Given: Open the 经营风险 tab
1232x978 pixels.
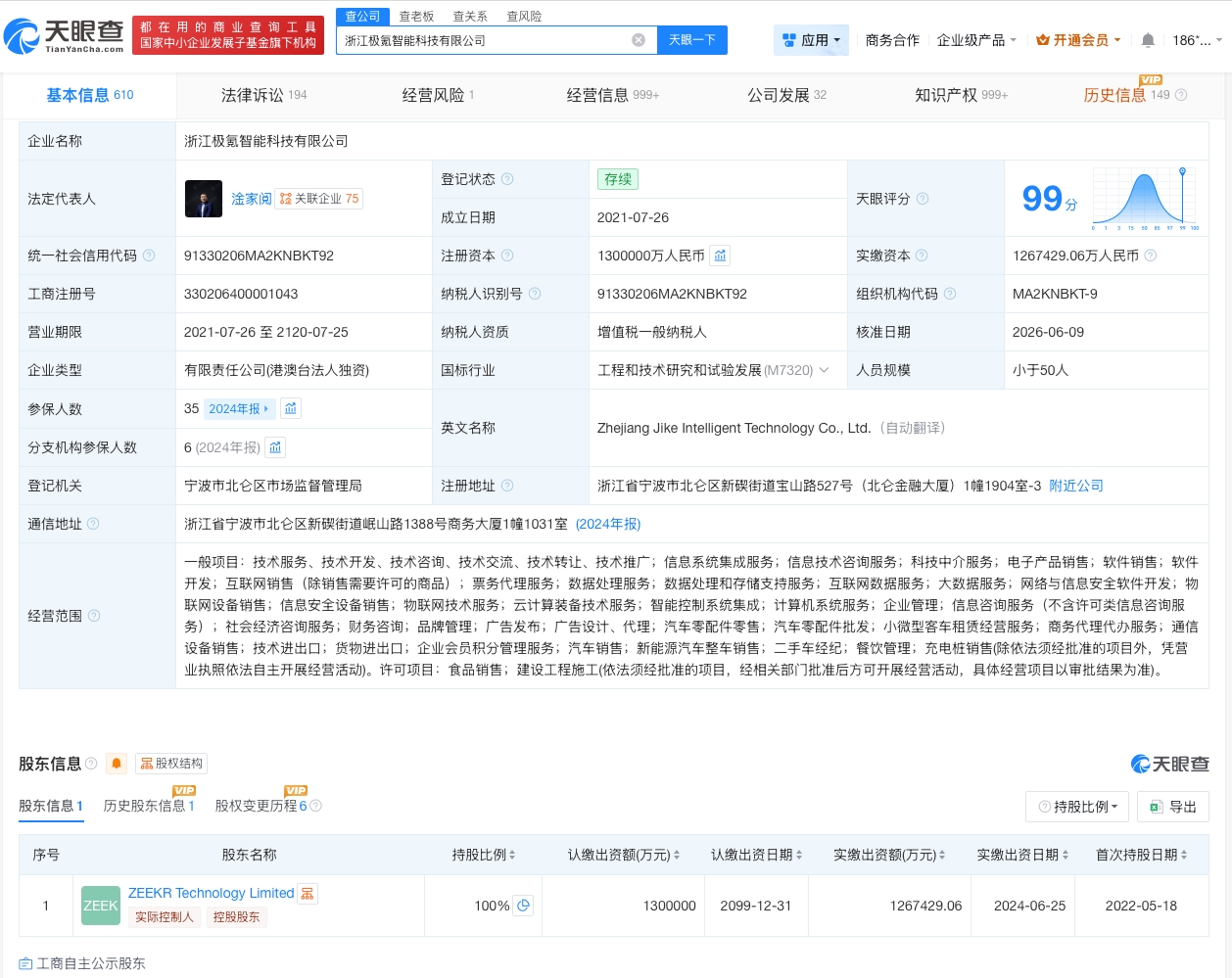Looking at the screenshot, I should pos(438,95).
